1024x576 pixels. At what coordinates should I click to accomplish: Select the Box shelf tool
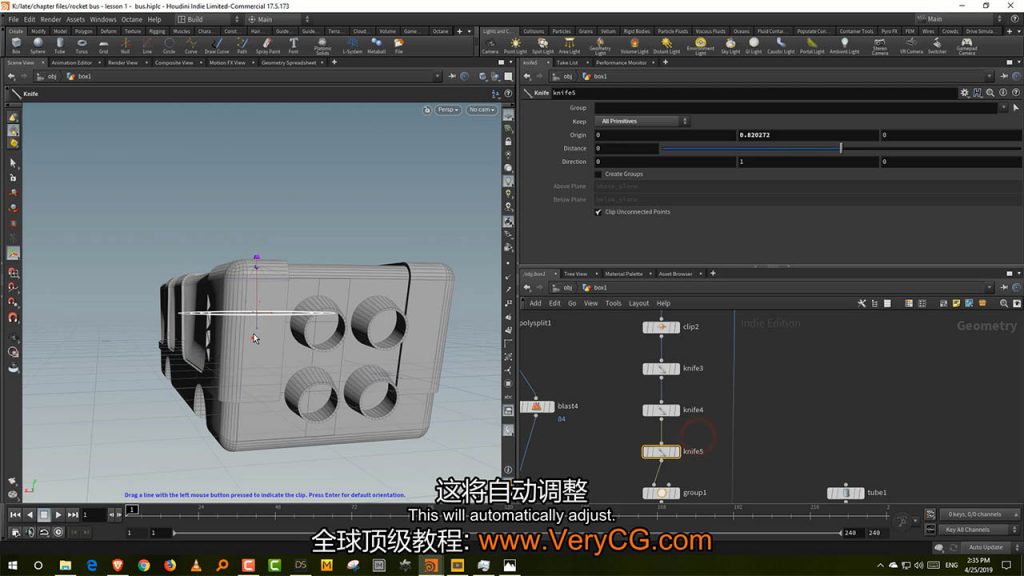click(16, 45)
